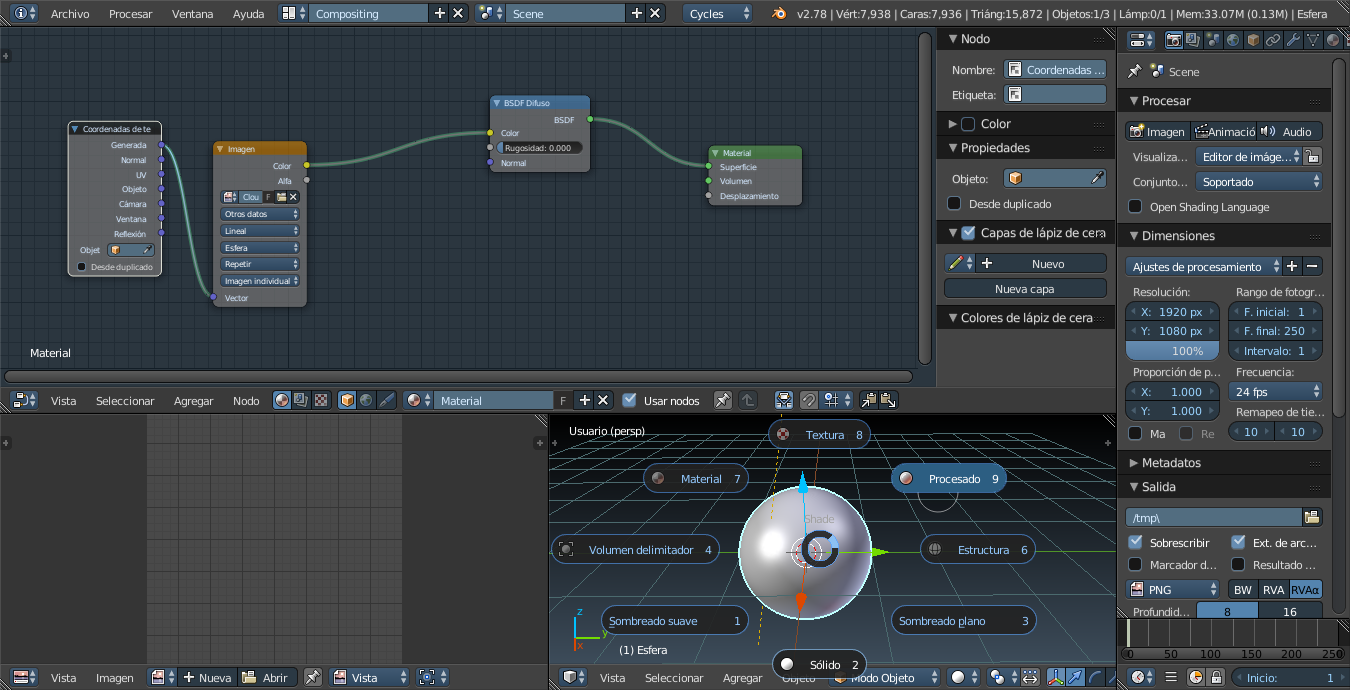Uncheck the Sobrescribir option
Screen dimensions: 1350x690
click(1135, 542)
